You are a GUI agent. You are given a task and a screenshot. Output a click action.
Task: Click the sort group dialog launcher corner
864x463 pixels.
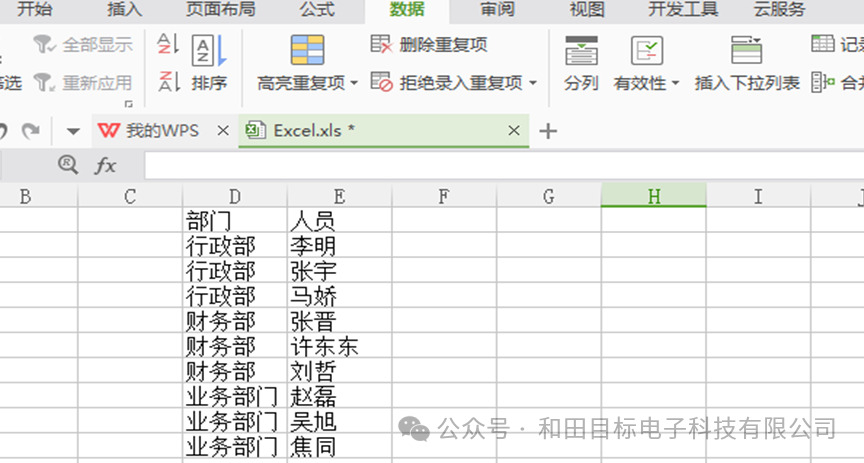[128, 104]
